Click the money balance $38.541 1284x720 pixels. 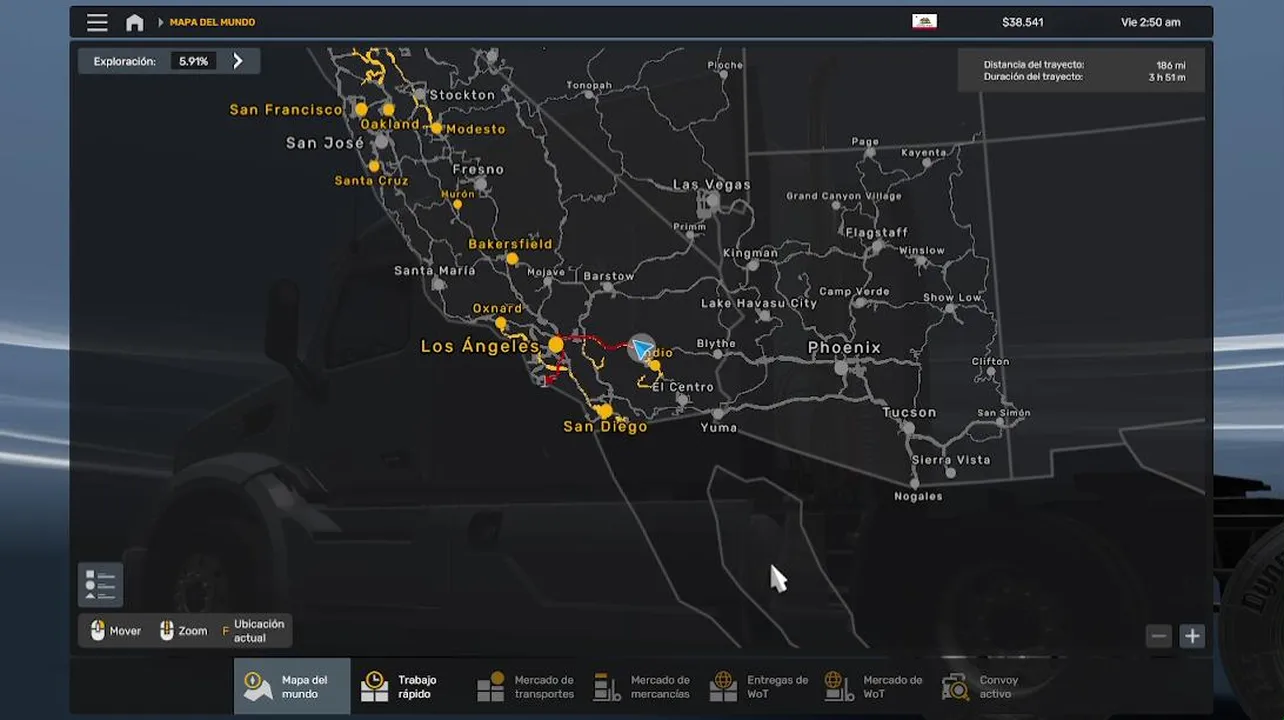point(1023,22)
